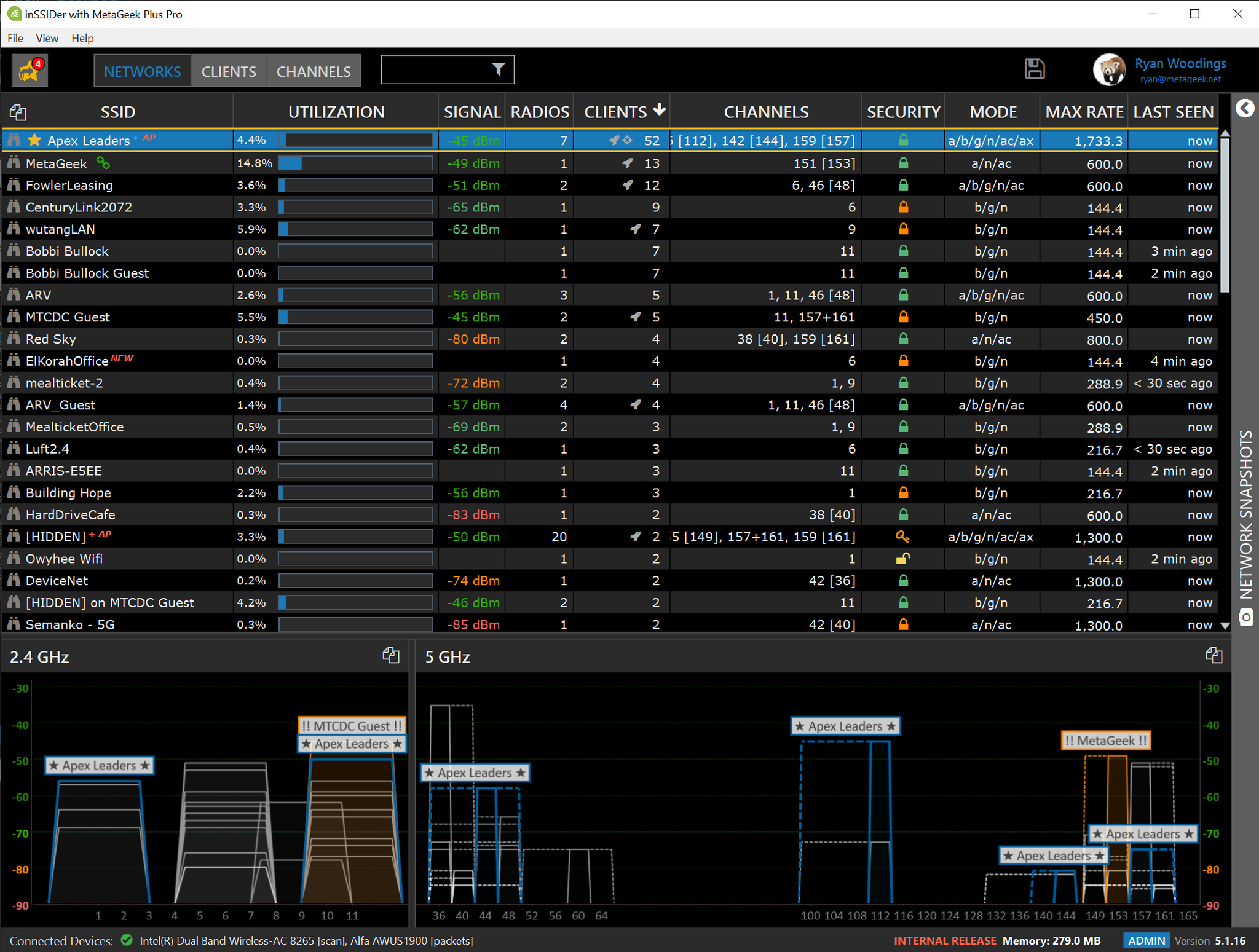1259x952 pixels.
Task: Sort table by UTILIZATION column
Action: tap(336, 112)
